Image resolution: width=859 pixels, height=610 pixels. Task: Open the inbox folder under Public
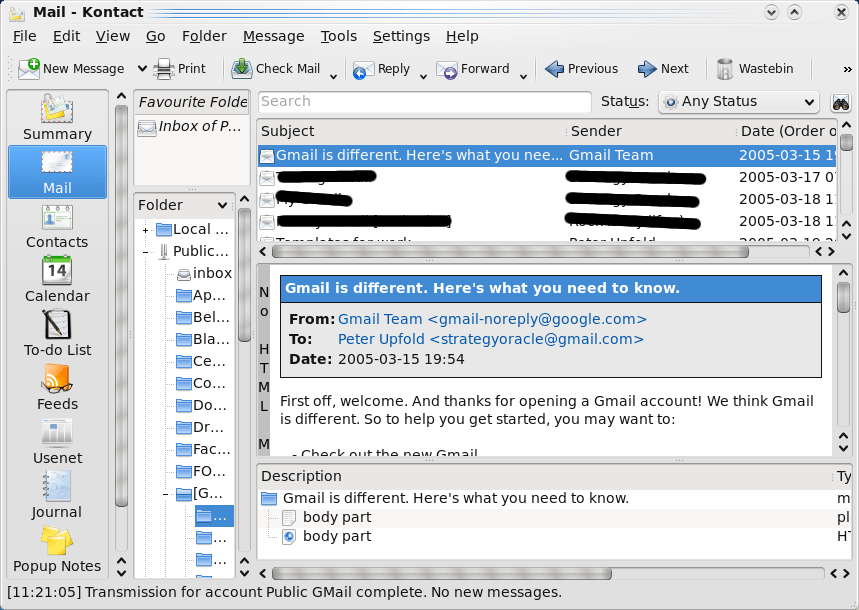point(204,273)
